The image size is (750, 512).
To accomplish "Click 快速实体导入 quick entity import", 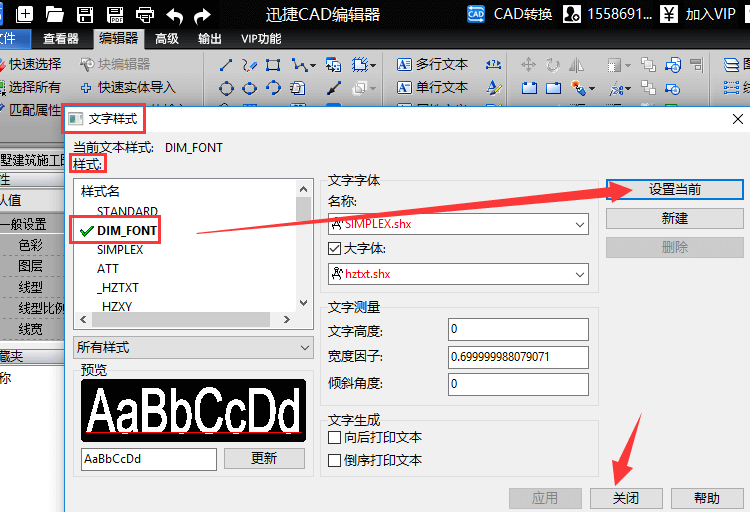I will coord(128,87).
